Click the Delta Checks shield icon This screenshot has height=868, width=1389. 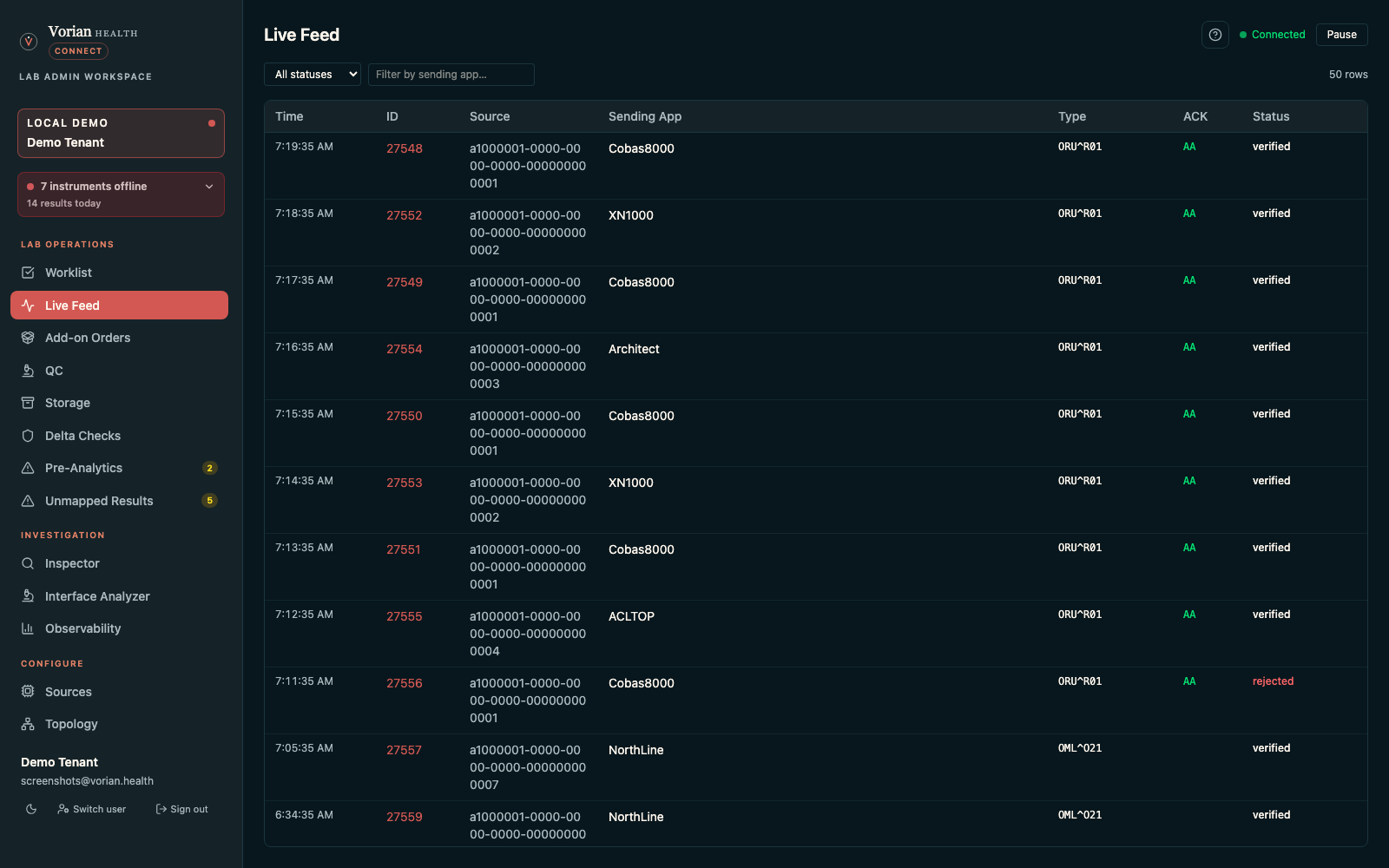point(28,436)
